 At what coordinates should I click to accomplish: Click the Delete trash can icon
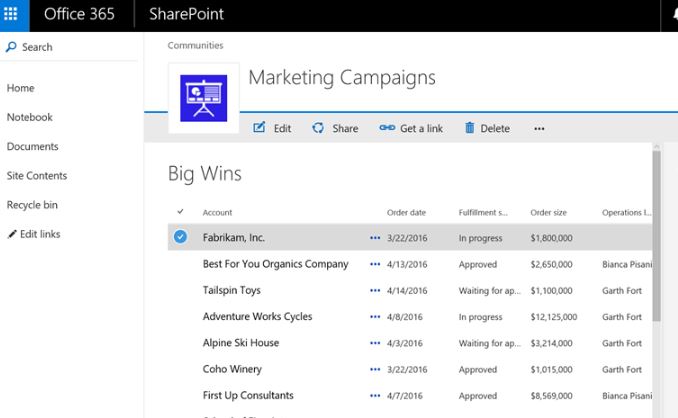470,128
